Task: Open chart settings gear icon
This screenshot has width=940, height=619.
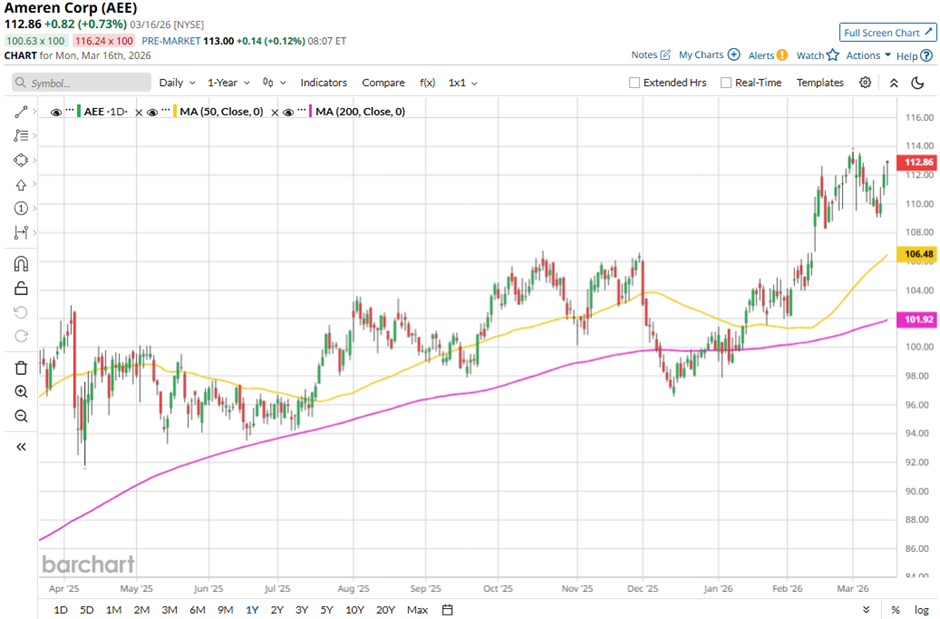Action: pyautogui.click(x=865, y=83)
